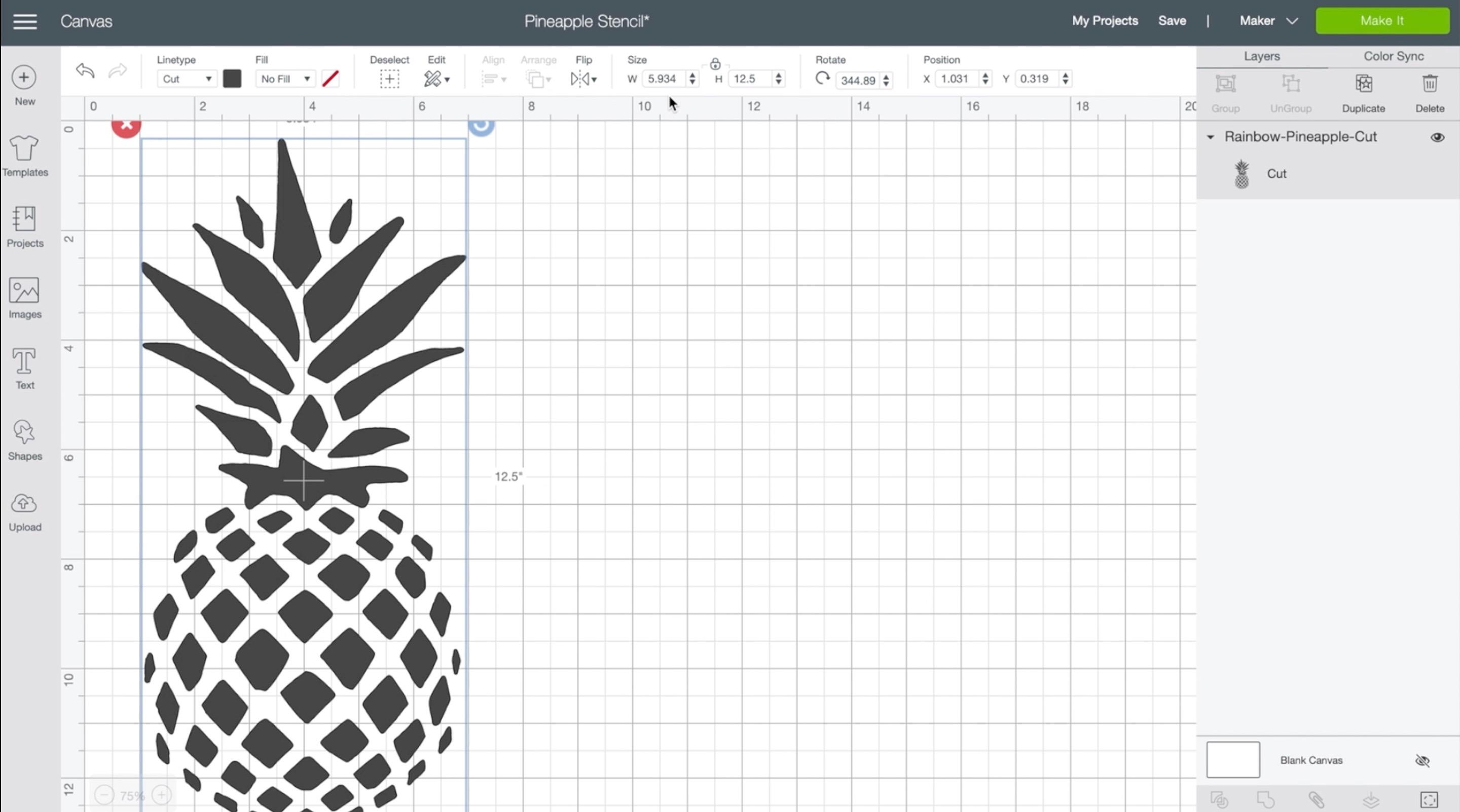
Task: Adjust the Rotate stepper arrows
Action: (x=886, y=80)
